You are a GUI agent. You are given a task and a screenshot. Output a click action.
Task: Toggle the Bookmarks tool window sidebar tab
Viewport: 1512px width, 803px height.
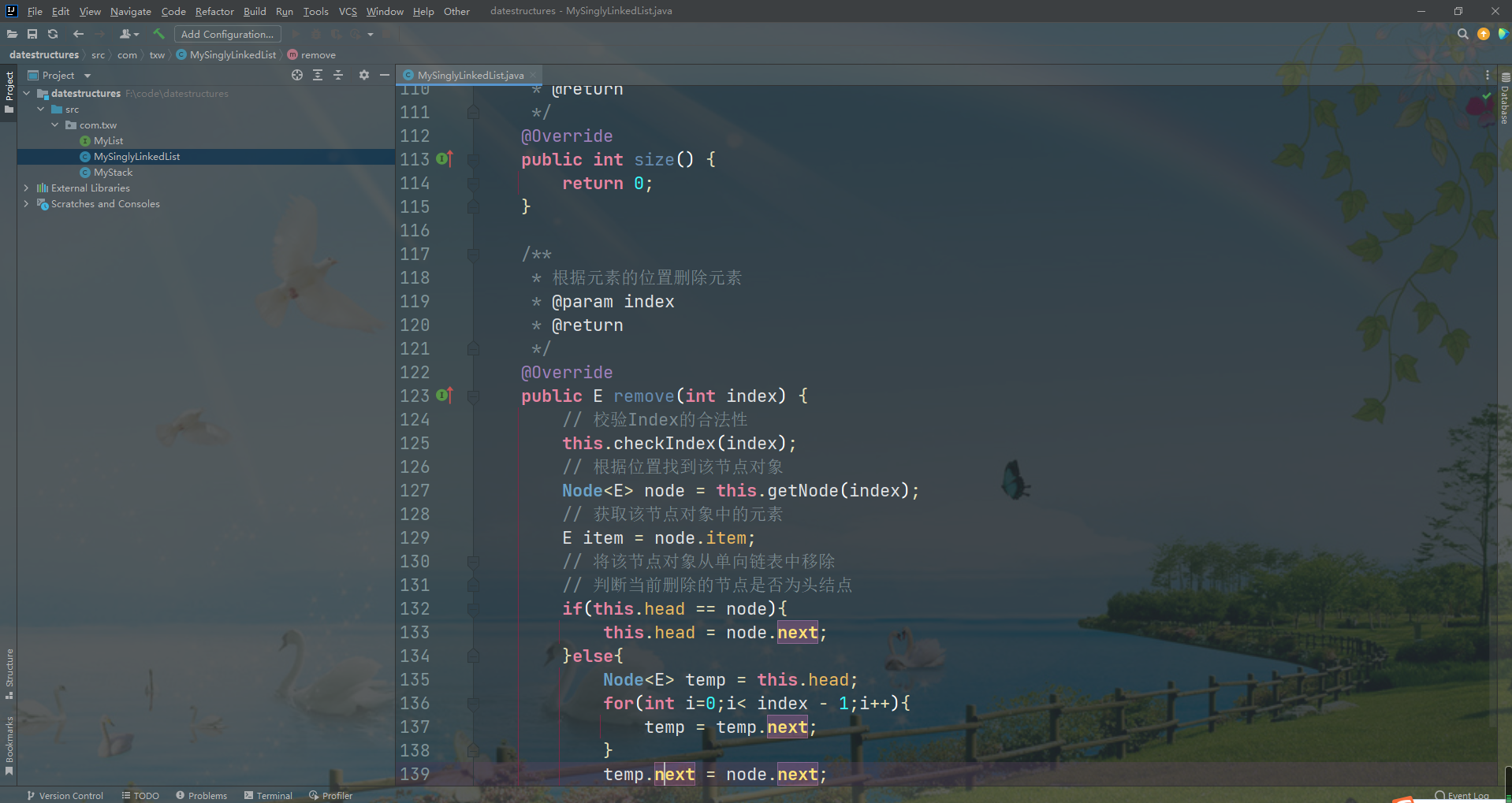pyautogui.click(x=9, y=746)
